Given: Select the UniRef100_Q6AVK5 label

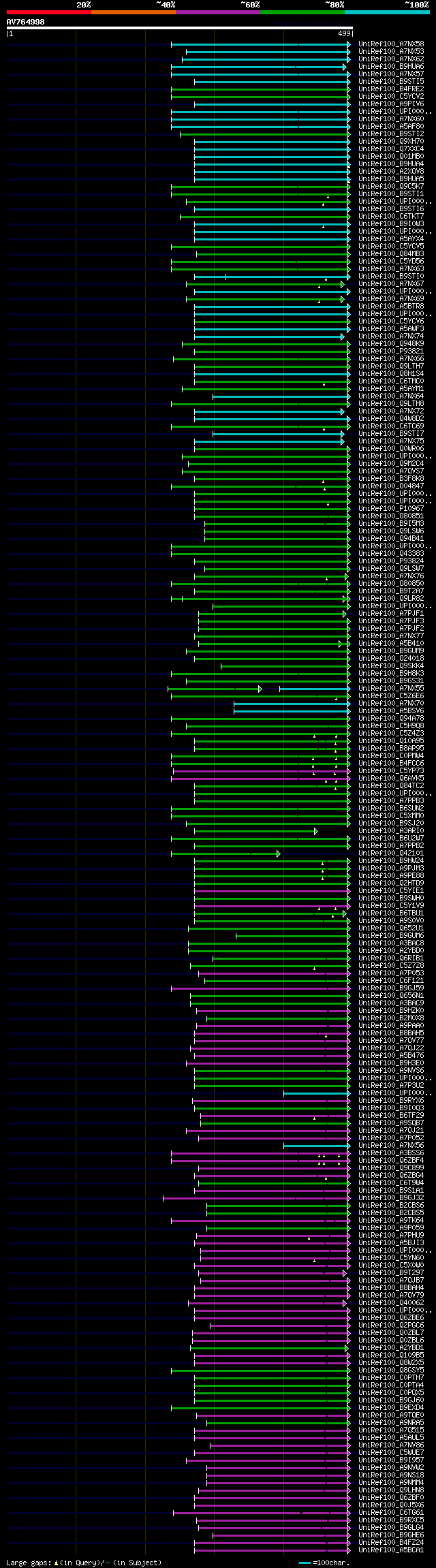Looking at the screenshot, I should tap(391, 779).
